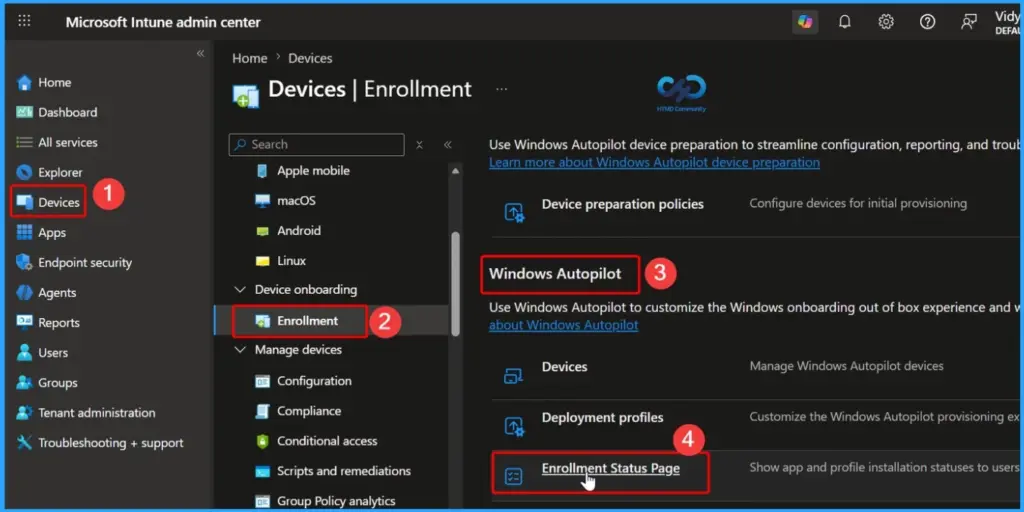
Task: Open the ellipsis menu beside Devices | Enrollment
Action: click(501, 89)
